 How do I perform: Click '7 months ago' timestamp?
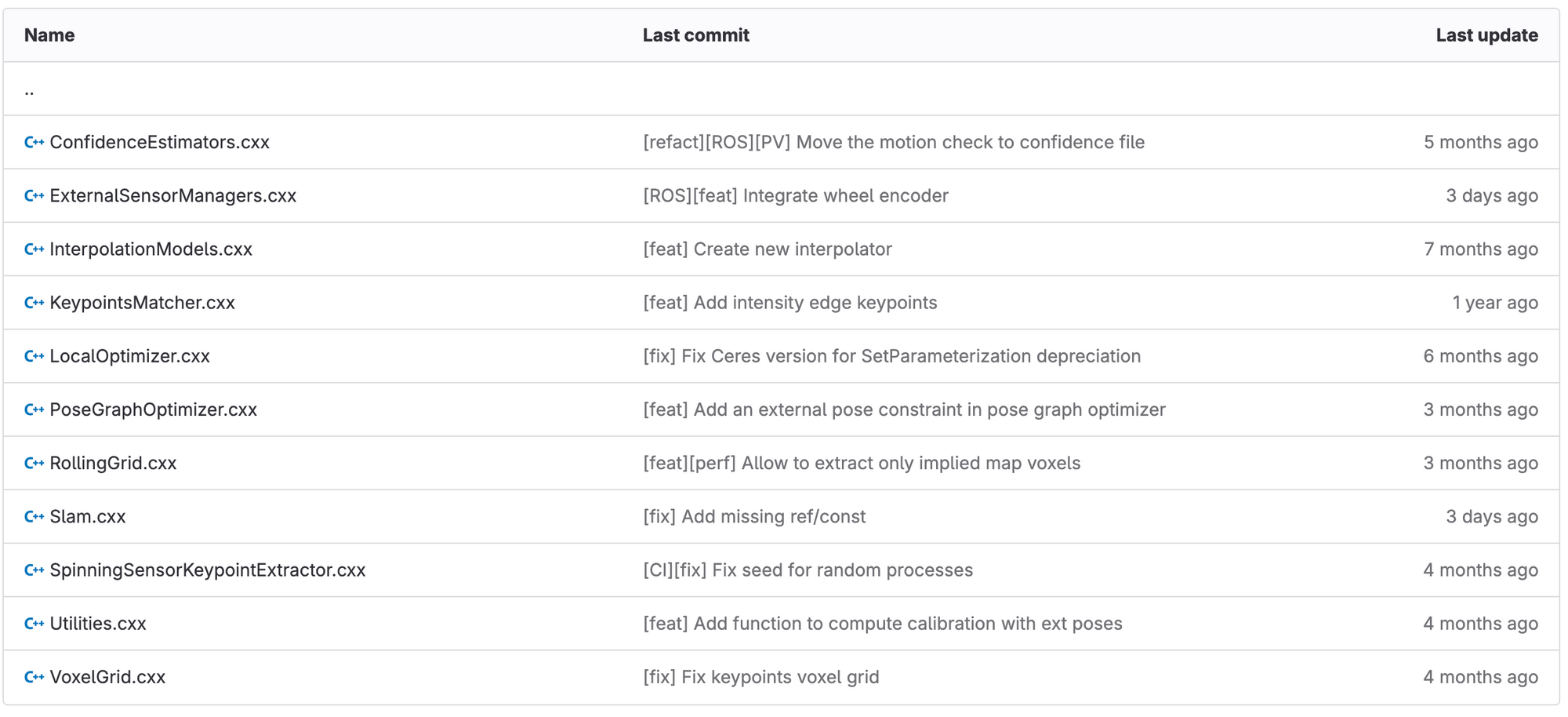pyautogui.click(x=1481, y=249)
